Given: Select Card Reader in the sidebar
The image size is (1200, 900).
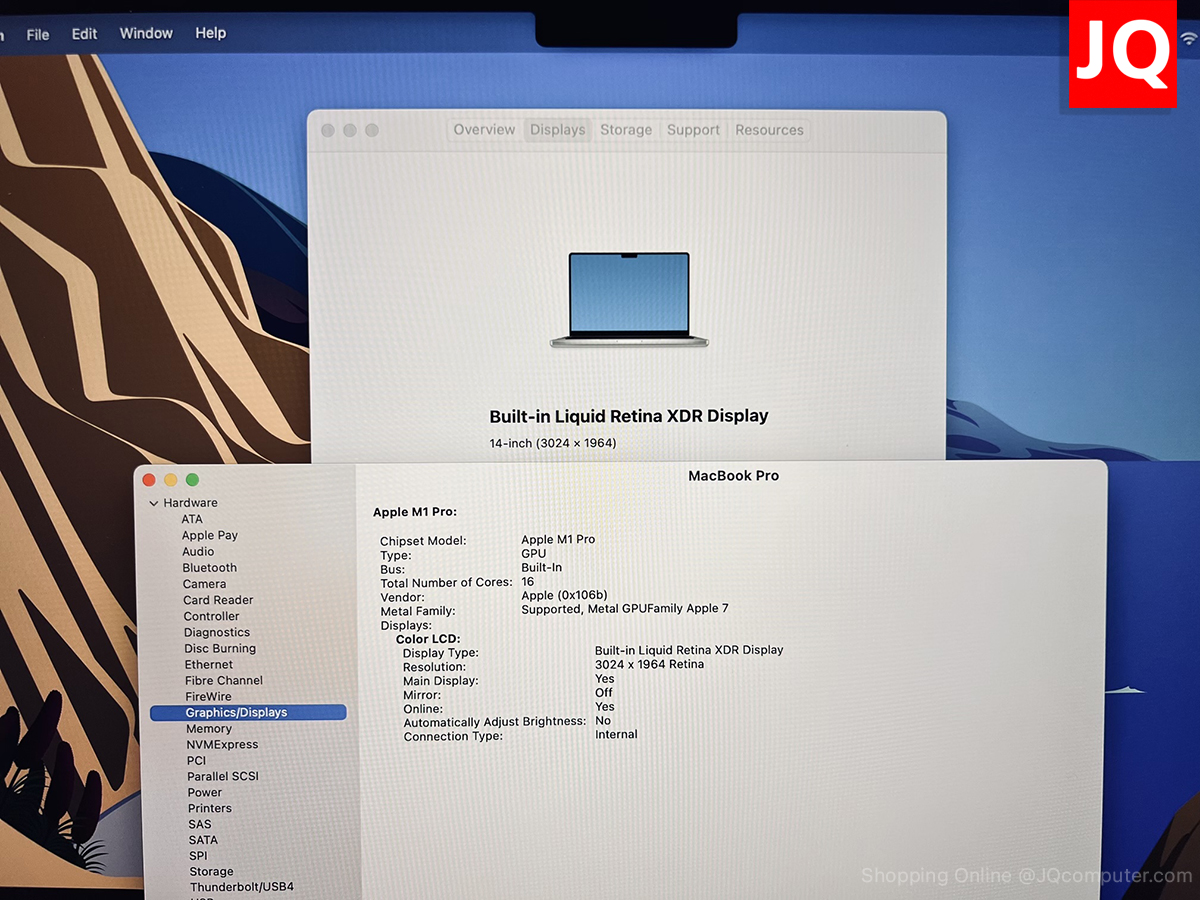Looking at the screenshot, I should pos(218,600).
